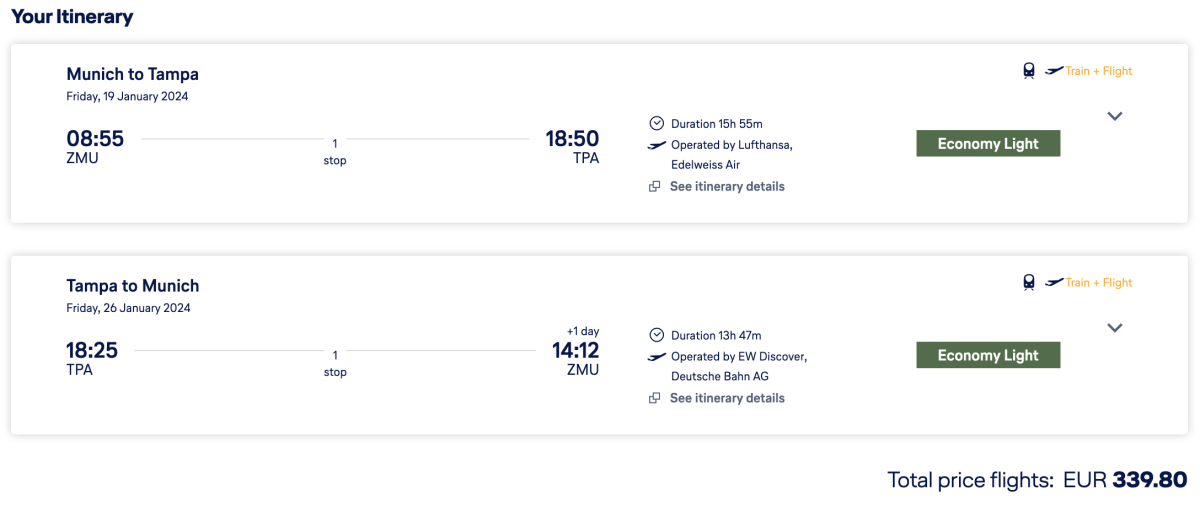The image size is (1200, 506).
Task: Expand the Tampa to Munich flight card chevron
Action: click(1115, 328)
